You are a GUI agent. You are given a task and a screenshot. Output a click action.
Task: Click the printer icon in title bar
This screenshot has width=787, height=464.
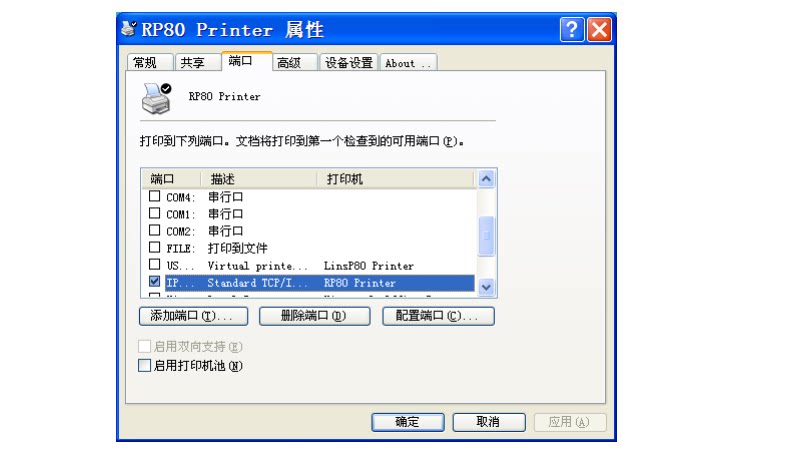click(x=129, y=29)
